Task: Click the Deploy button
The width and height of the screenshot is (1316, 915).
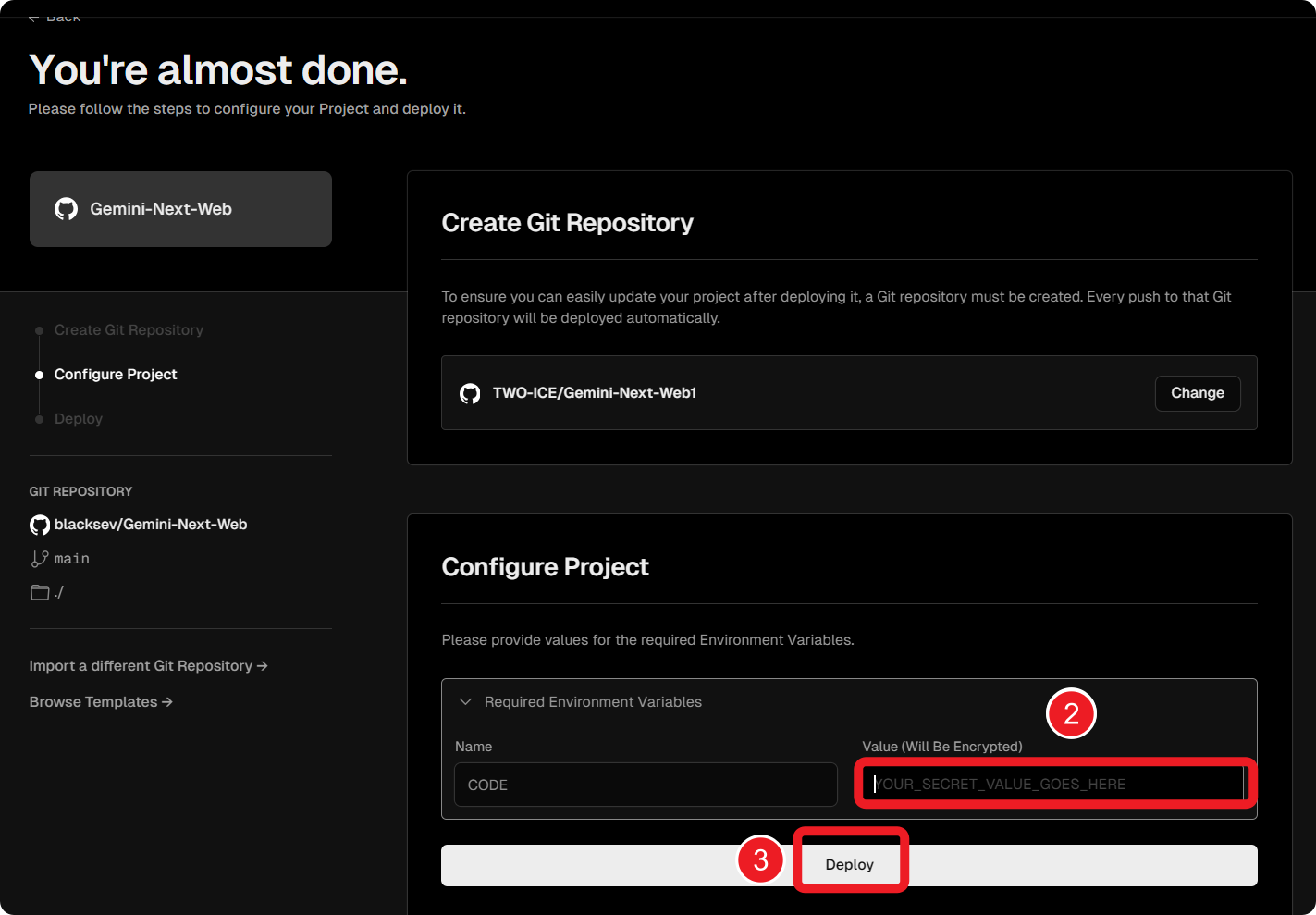Action: [849, 865]
